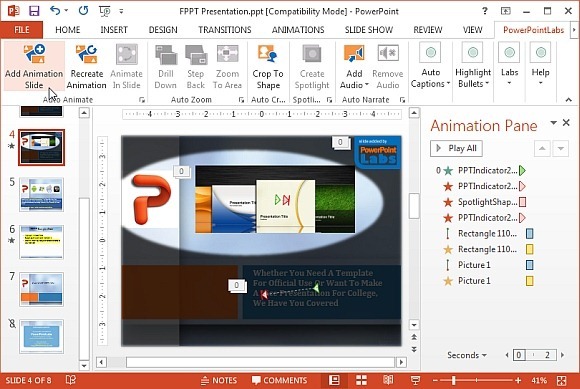Open Comments pane from status bar

[x=279, y=380]
